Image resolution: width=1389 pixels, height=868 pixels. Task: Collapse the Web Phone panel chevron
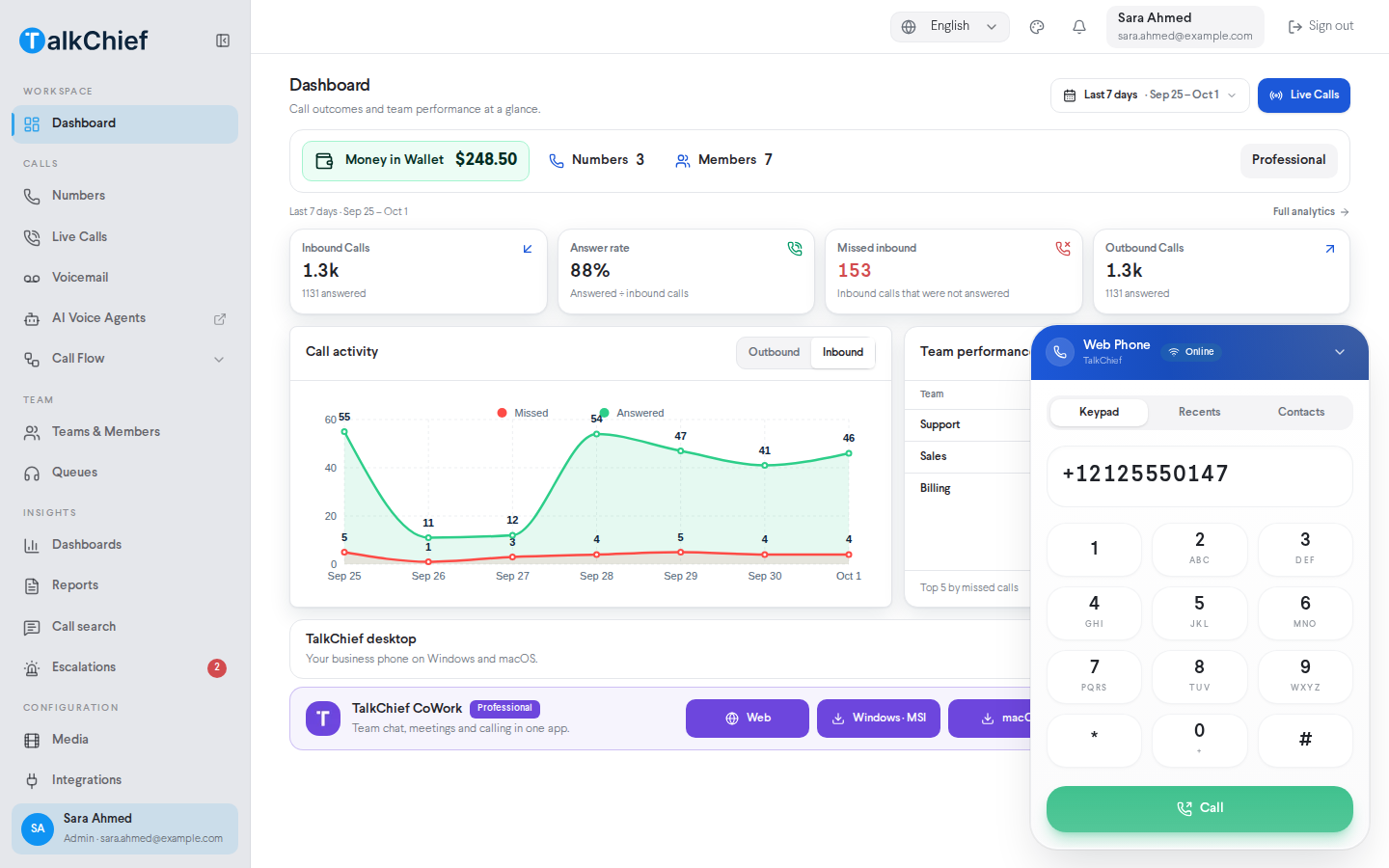[x=1340, y=352]
